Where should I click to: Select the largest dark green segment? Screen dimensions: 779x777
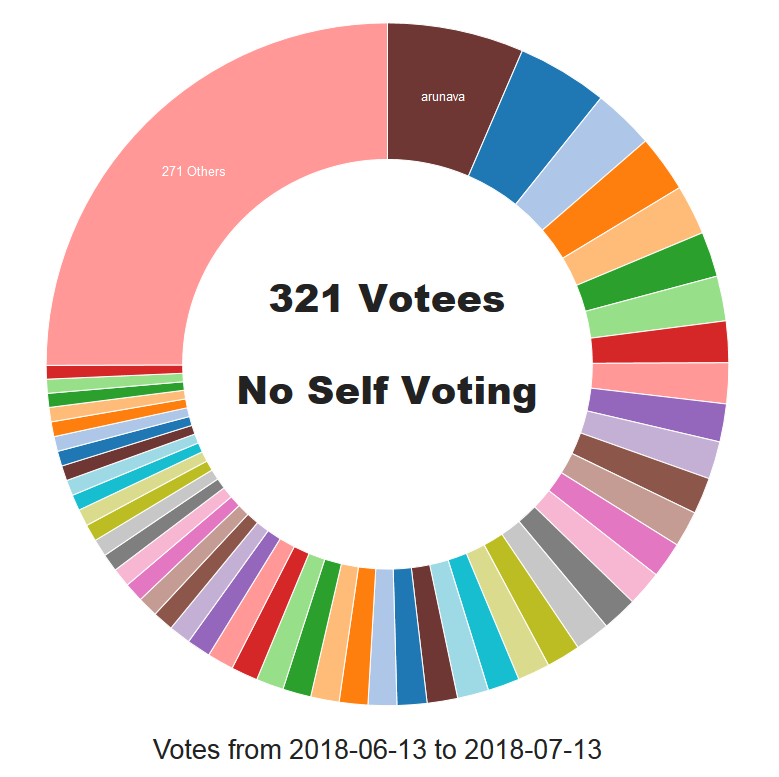(x=648, y=272)
